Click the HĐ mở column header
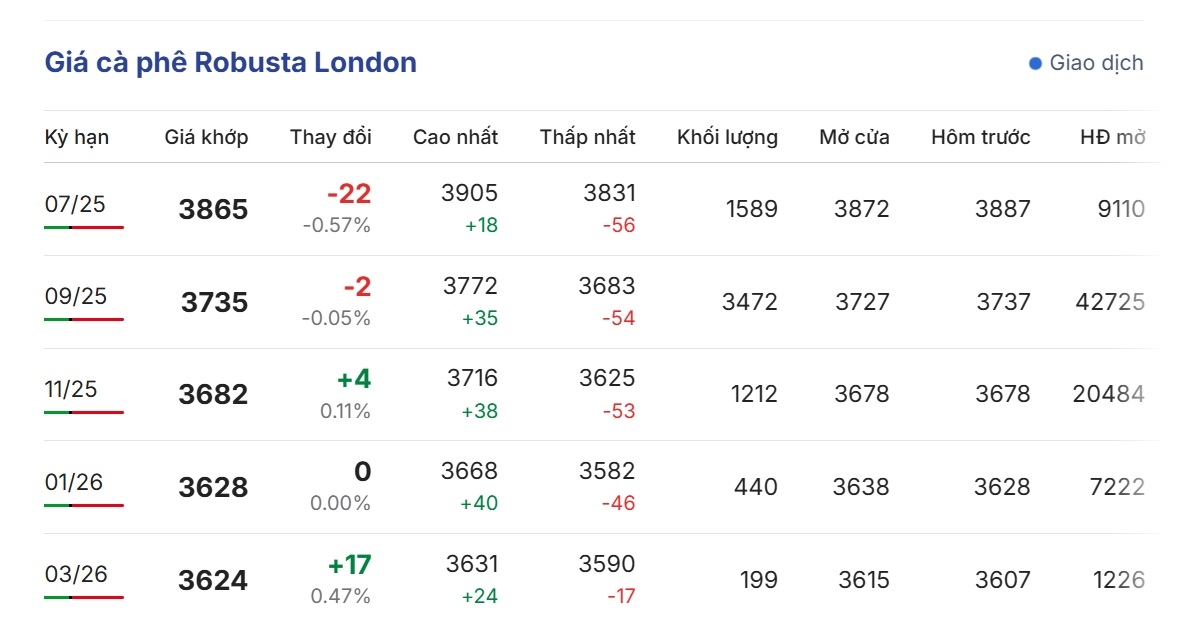The width and height of the screenshot is (1191, 623). (x=1113, y=138)
